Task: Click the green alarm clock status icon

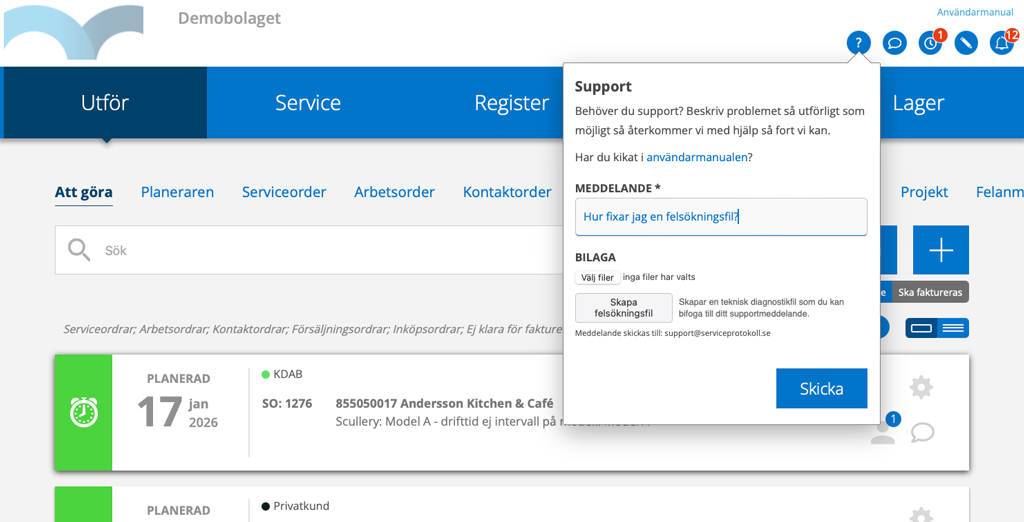Action: coord(84,412)
